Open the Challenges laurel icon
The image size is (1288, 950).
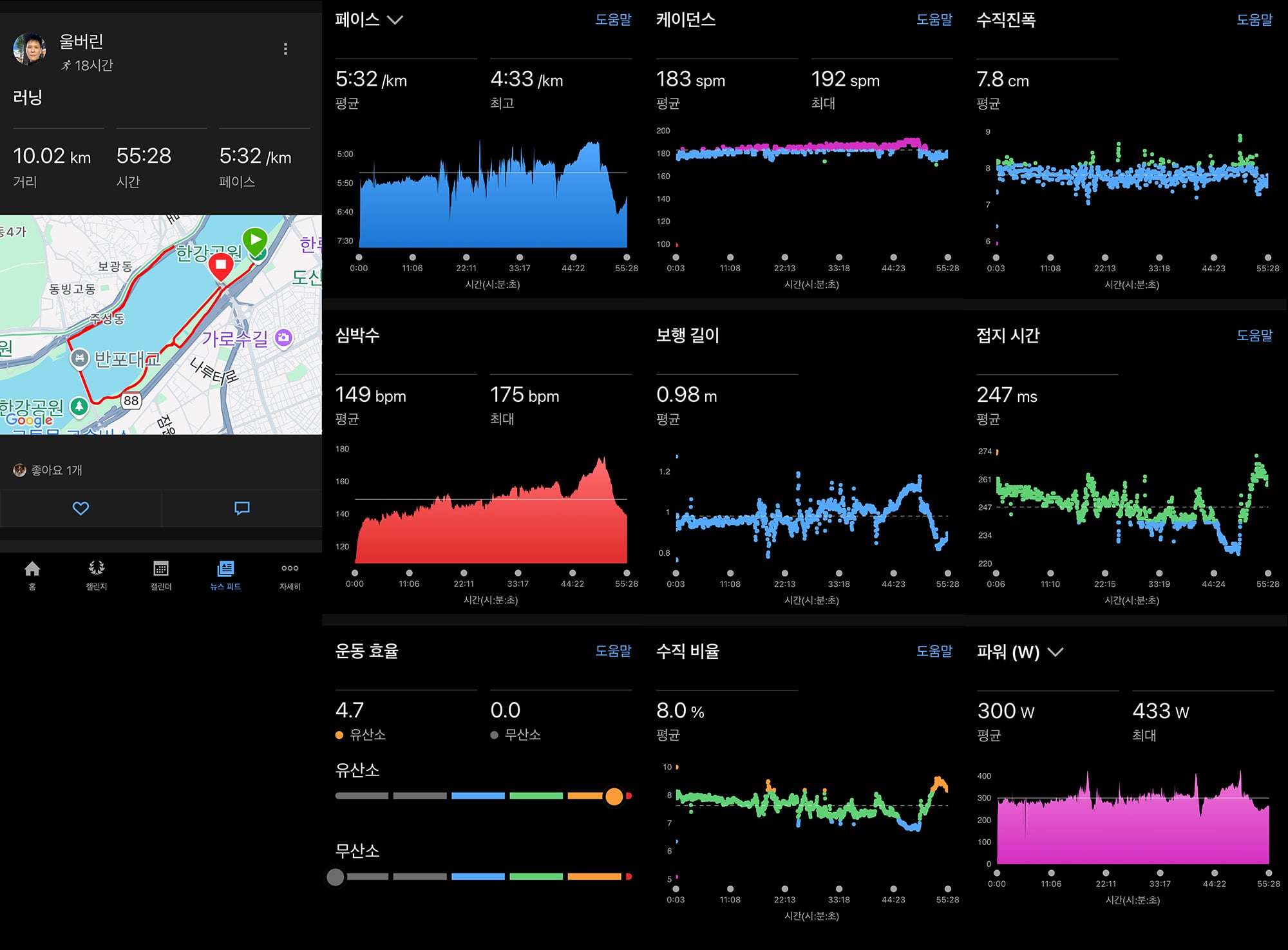click(97, 568)
